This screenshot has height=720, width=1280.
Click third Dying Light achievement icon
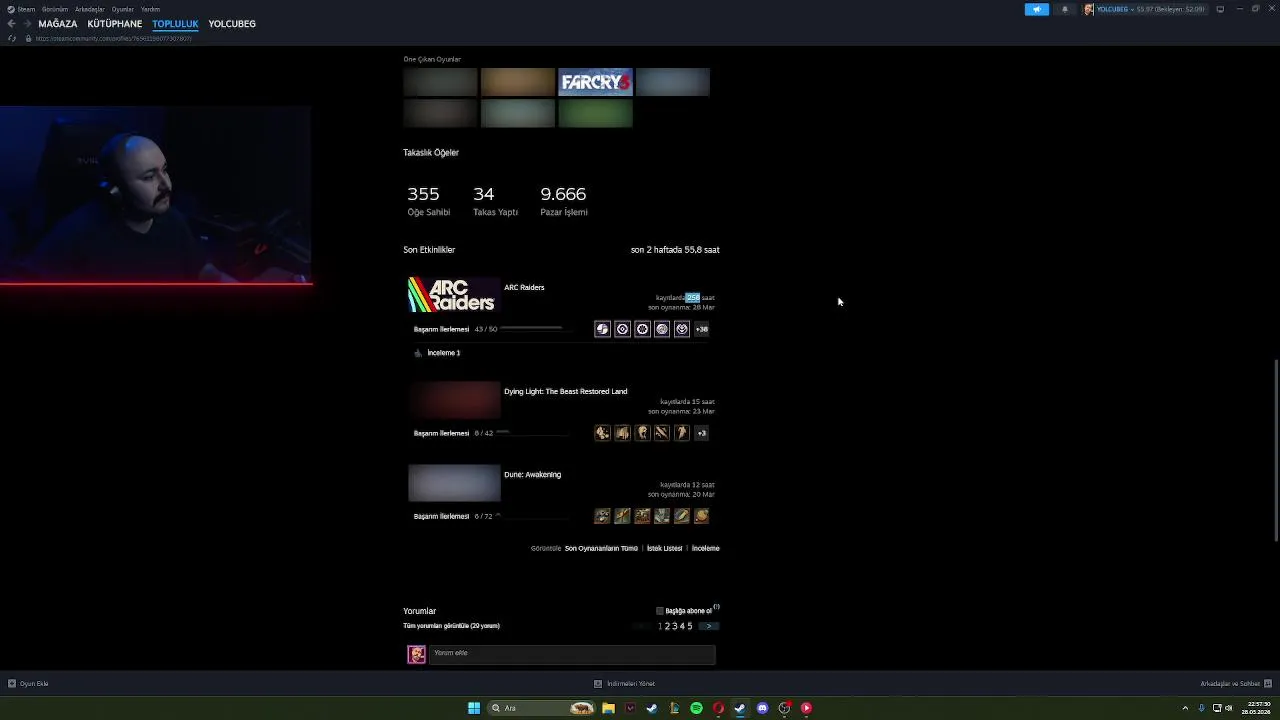(642, 433)
